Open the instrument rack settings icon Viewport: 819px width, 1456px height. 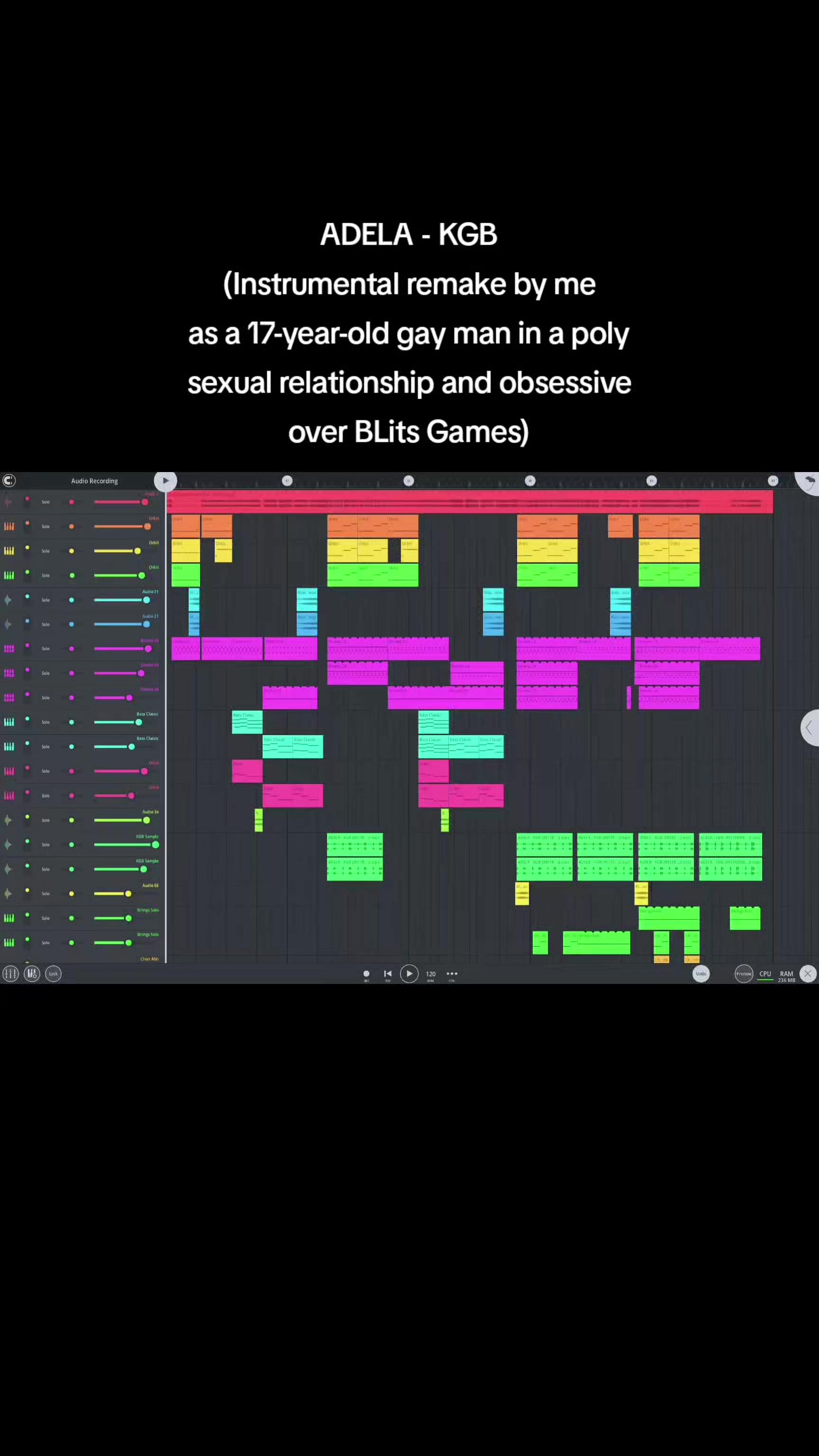tap(32, 974)
